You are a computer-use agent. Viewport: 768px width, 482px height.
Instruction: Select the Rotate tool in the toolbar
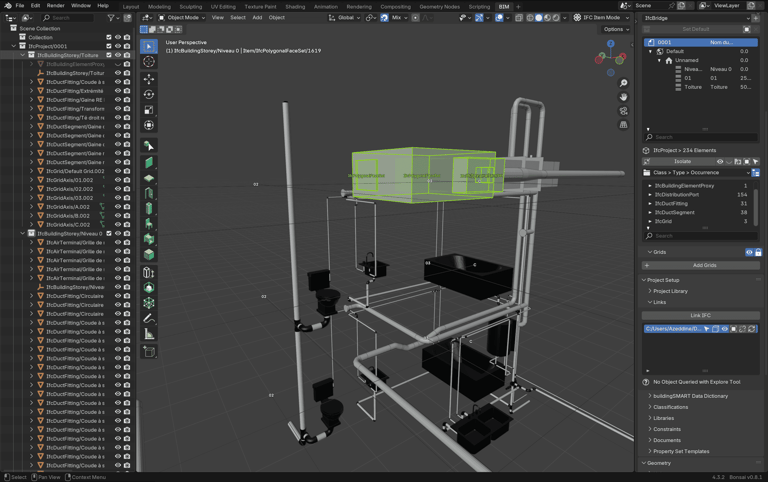[x=149, y=94]
